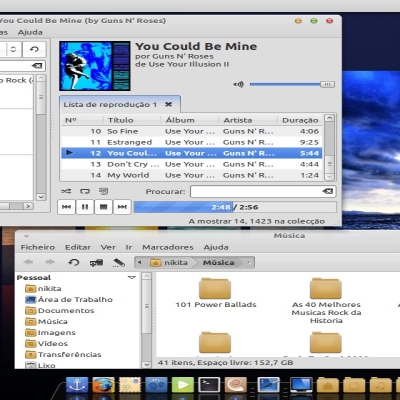Go forward in file manager
The image size is (400, 400).
(50, 262)
